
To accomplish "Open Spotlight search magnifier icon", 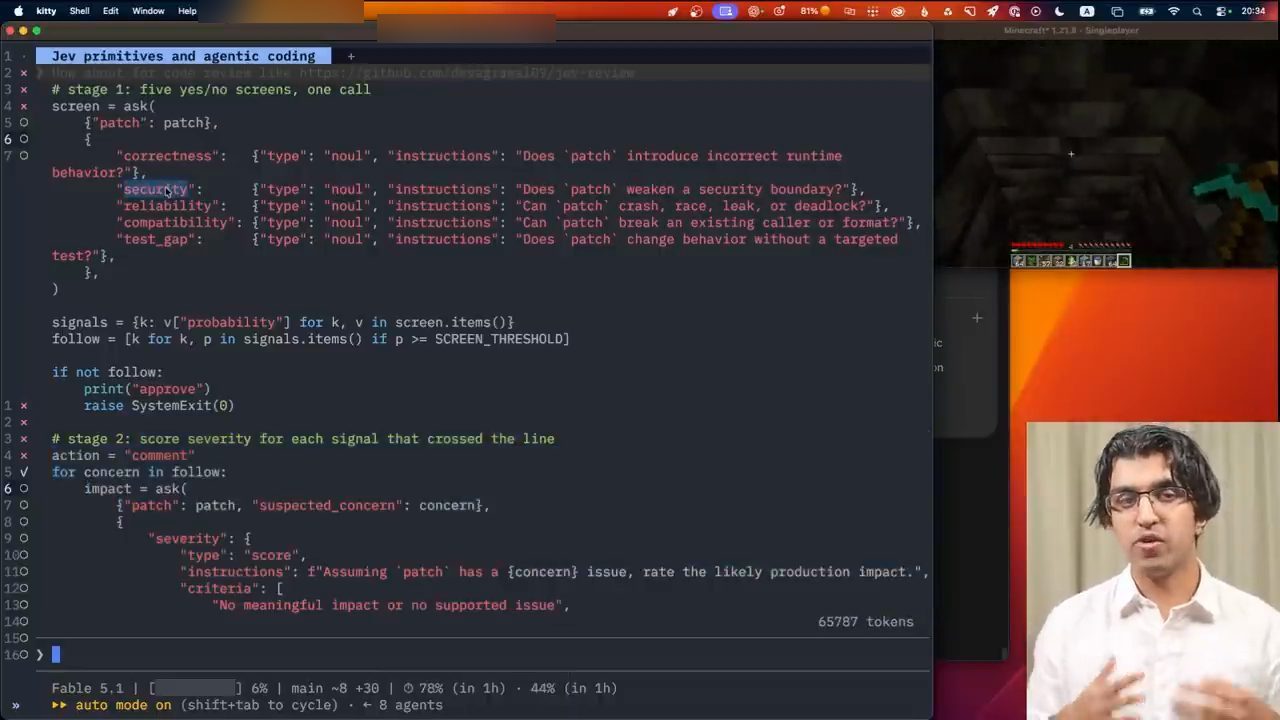I will pos(1196,11).
